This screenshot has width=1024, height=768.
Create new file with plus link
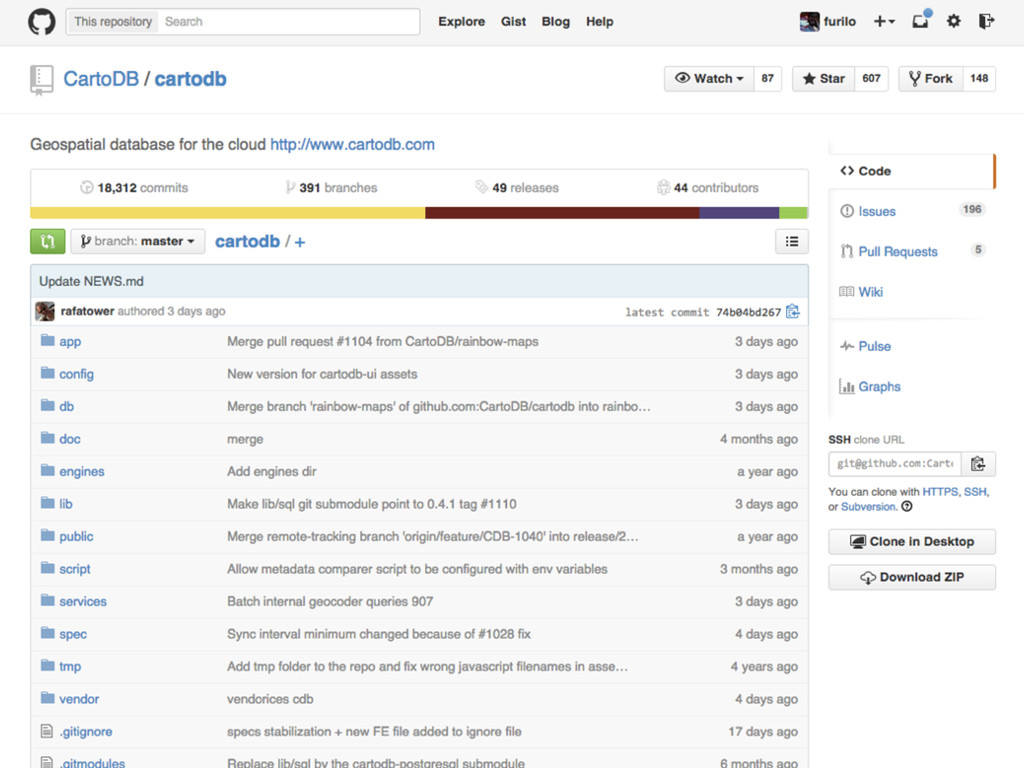coord(300,242)
